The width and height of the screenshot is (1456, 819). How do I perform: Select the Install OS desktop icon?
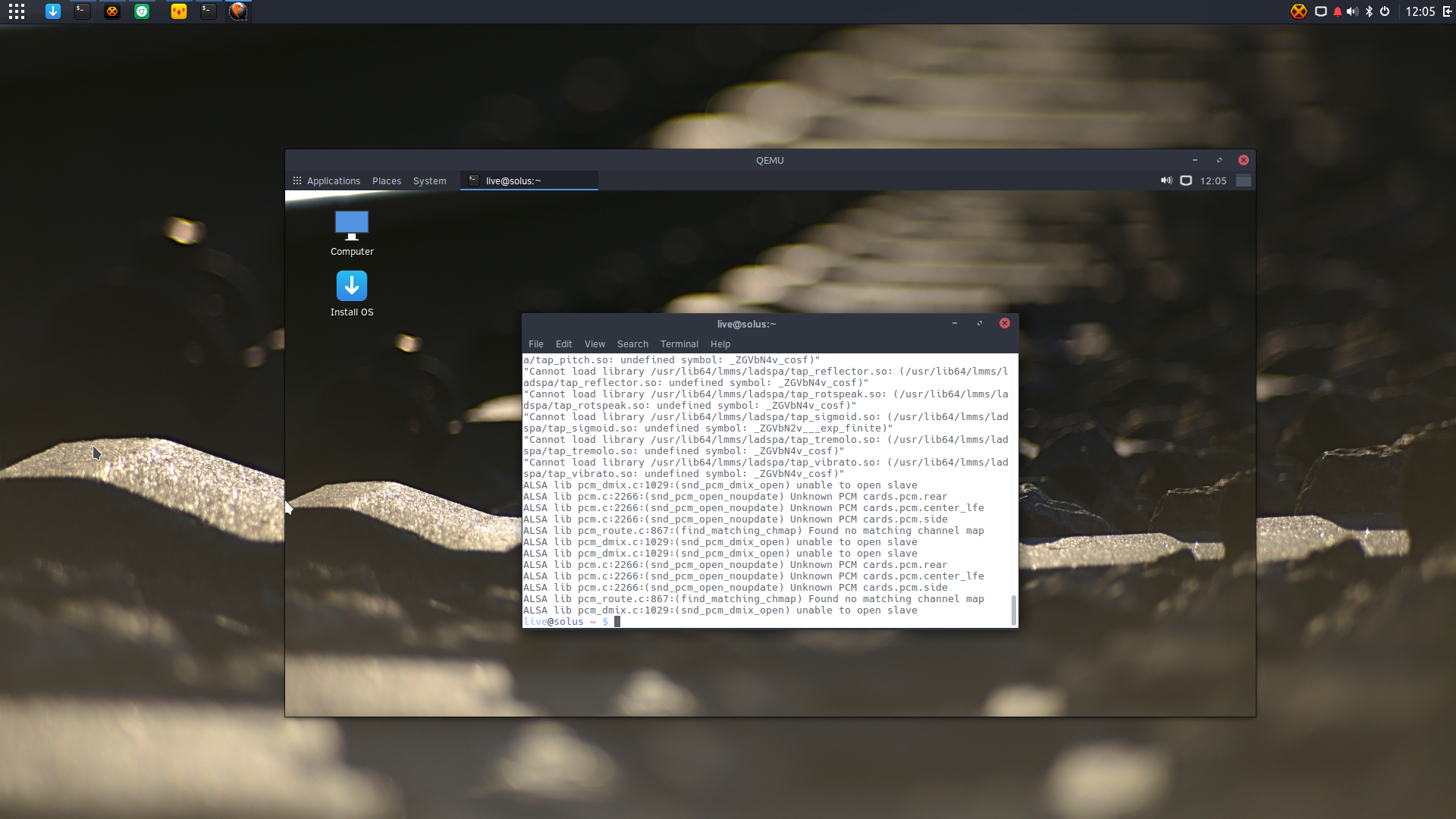click(352, 294)
